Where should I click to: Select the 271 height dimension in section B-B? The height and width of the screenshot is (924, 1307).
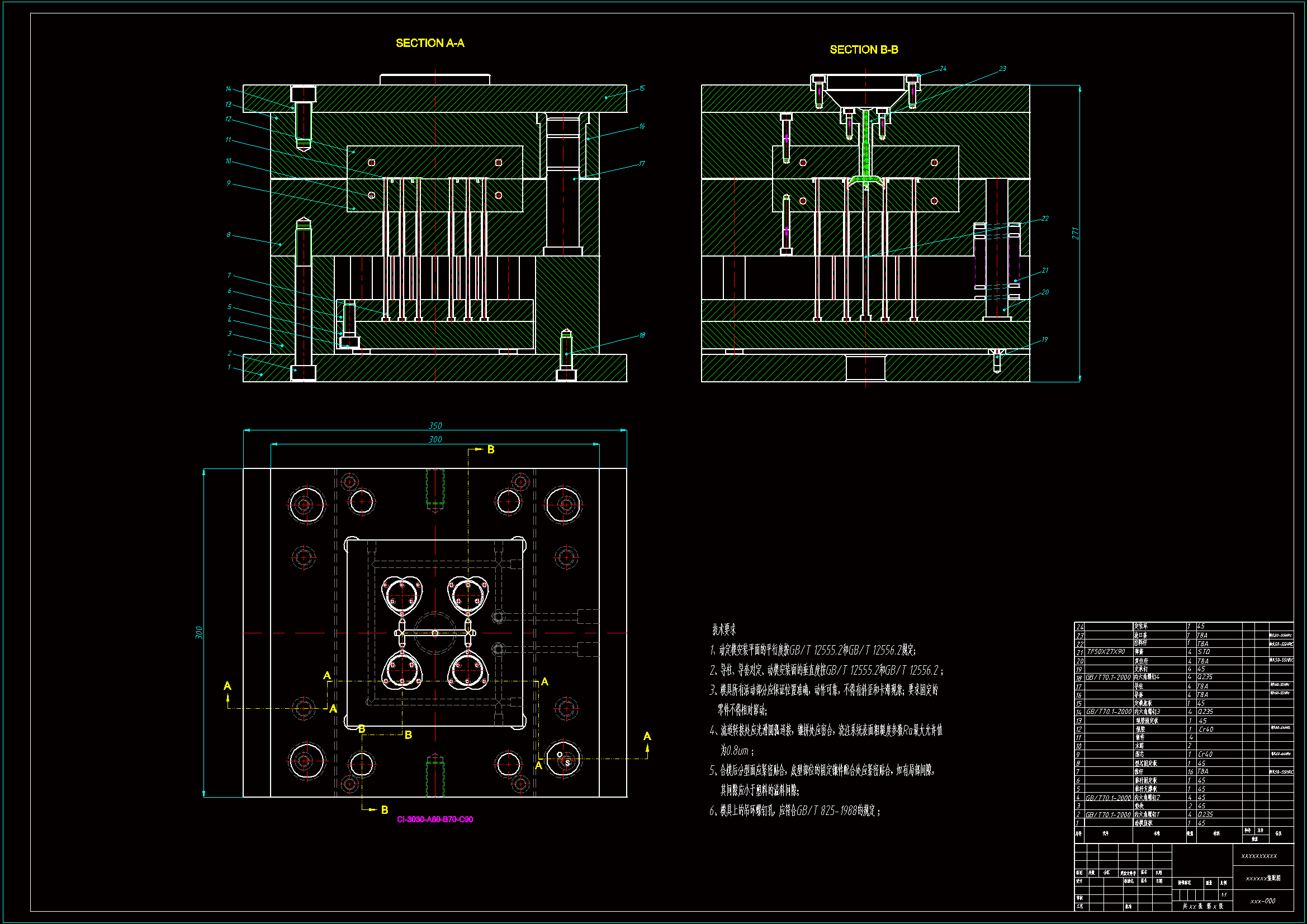tap(1075, 234)
